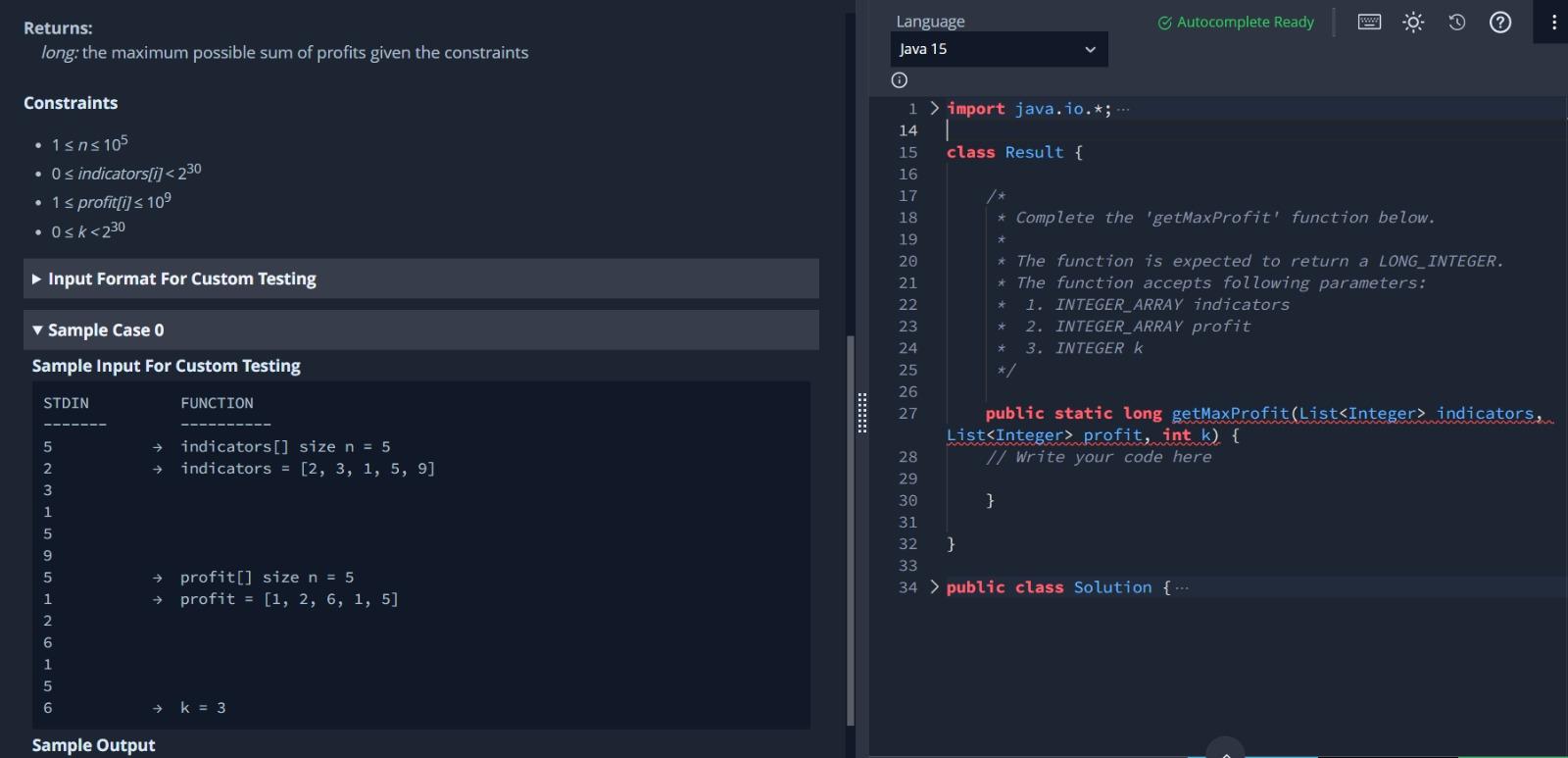The height and width of the screenshot is (758, 1568).
Task: Click line number 27 in the gutter
Action: coord(907,413)
